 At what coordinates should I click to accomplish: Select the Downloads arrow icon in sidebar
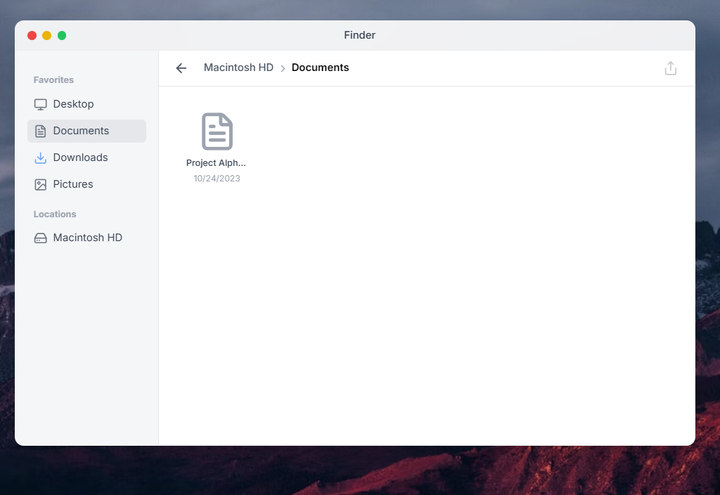tap(40, 158)
